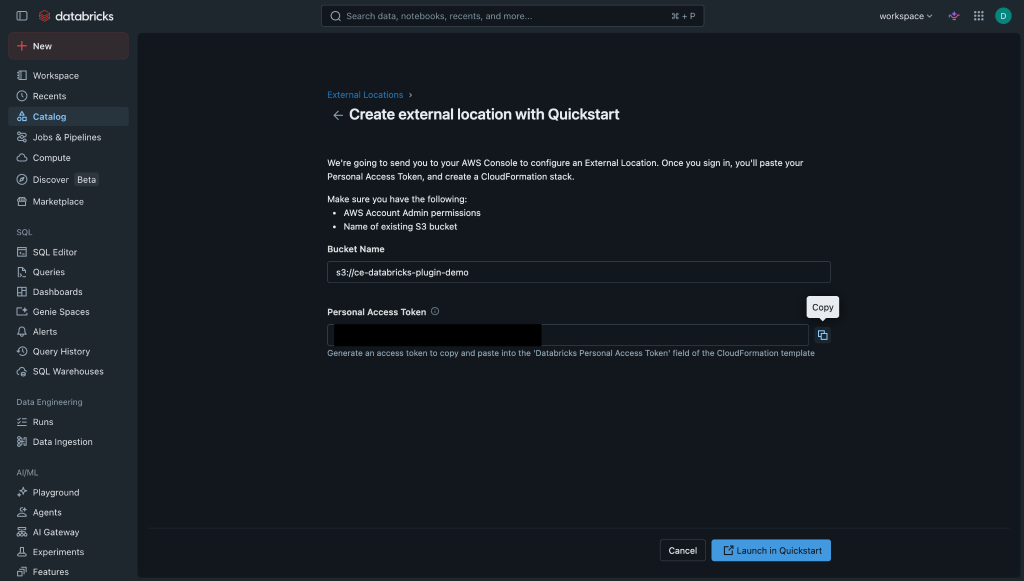The image size is (1024, 581).
Task: Click the Bucket Name input field
Action: click(579, 272)
